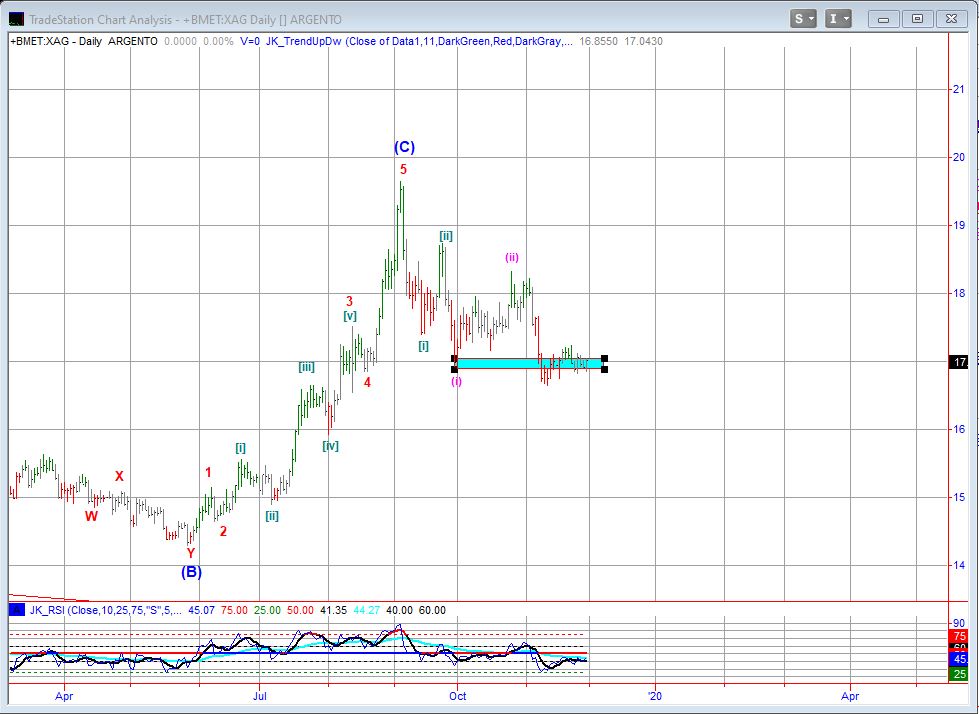Viewport: 979px width, 714px height.
Task: Select the red 'Y' wave label above (B)
Action: pyautogui.click(x=190, y=553)
